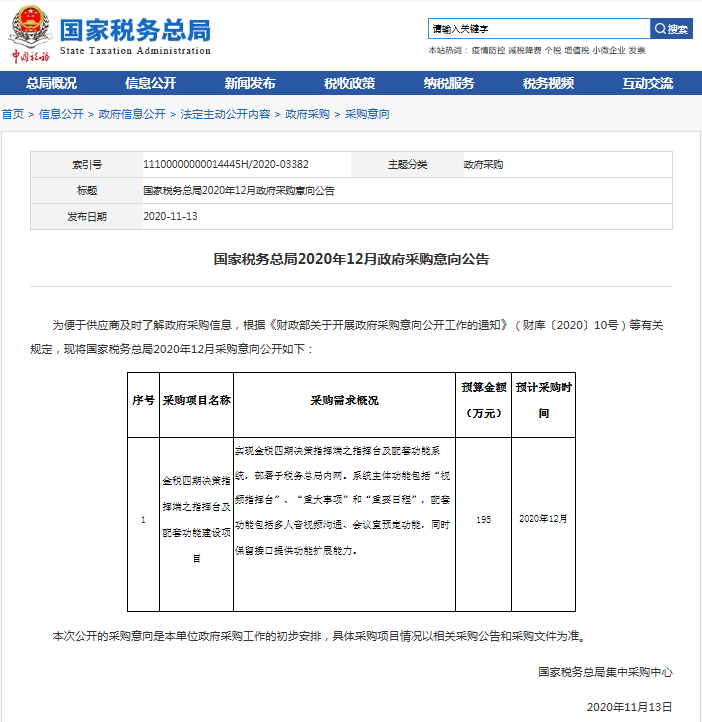Image resolution: width=702 pixels, height=722 pixels.
Task: Open the 税收政策 navigation menu
Action: (349, 83)
